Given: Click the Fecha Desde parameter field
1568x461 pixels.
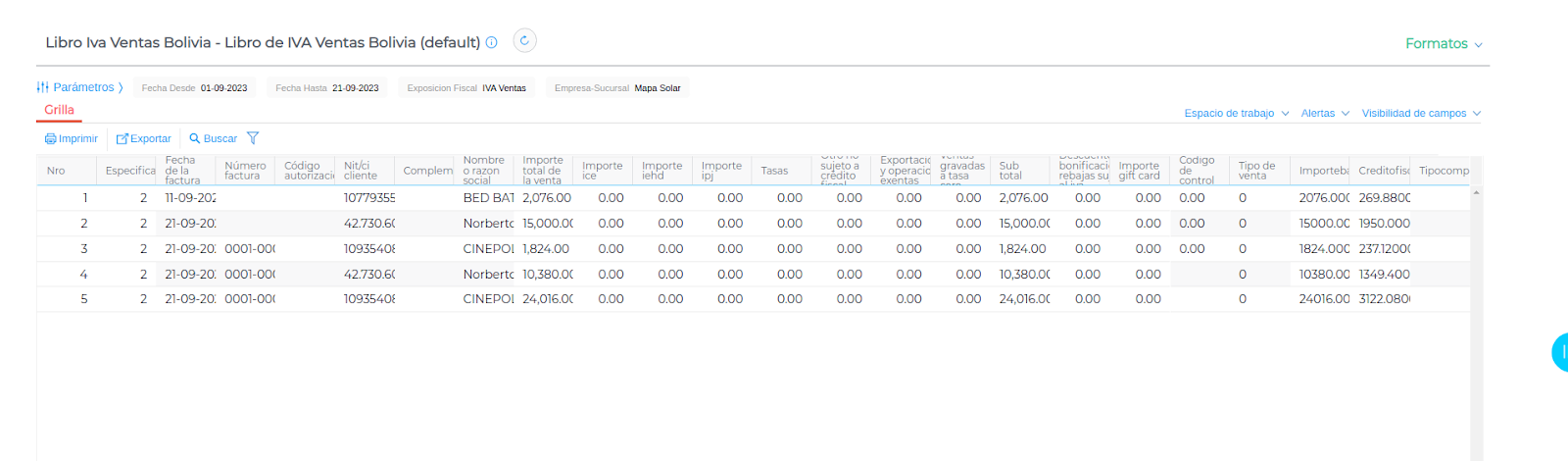Looking at the screenshot, I should click(x=194, y=88).
